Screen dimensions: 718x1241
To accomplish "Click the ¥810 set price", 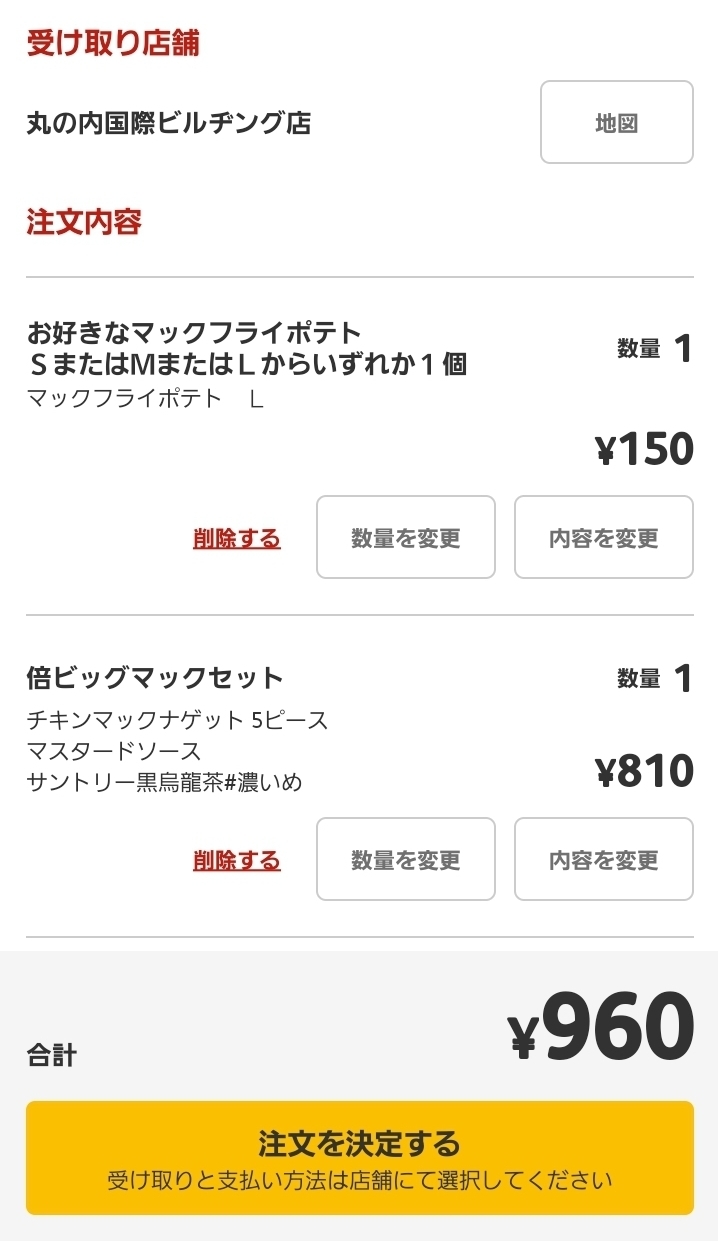I will point(644,771).
